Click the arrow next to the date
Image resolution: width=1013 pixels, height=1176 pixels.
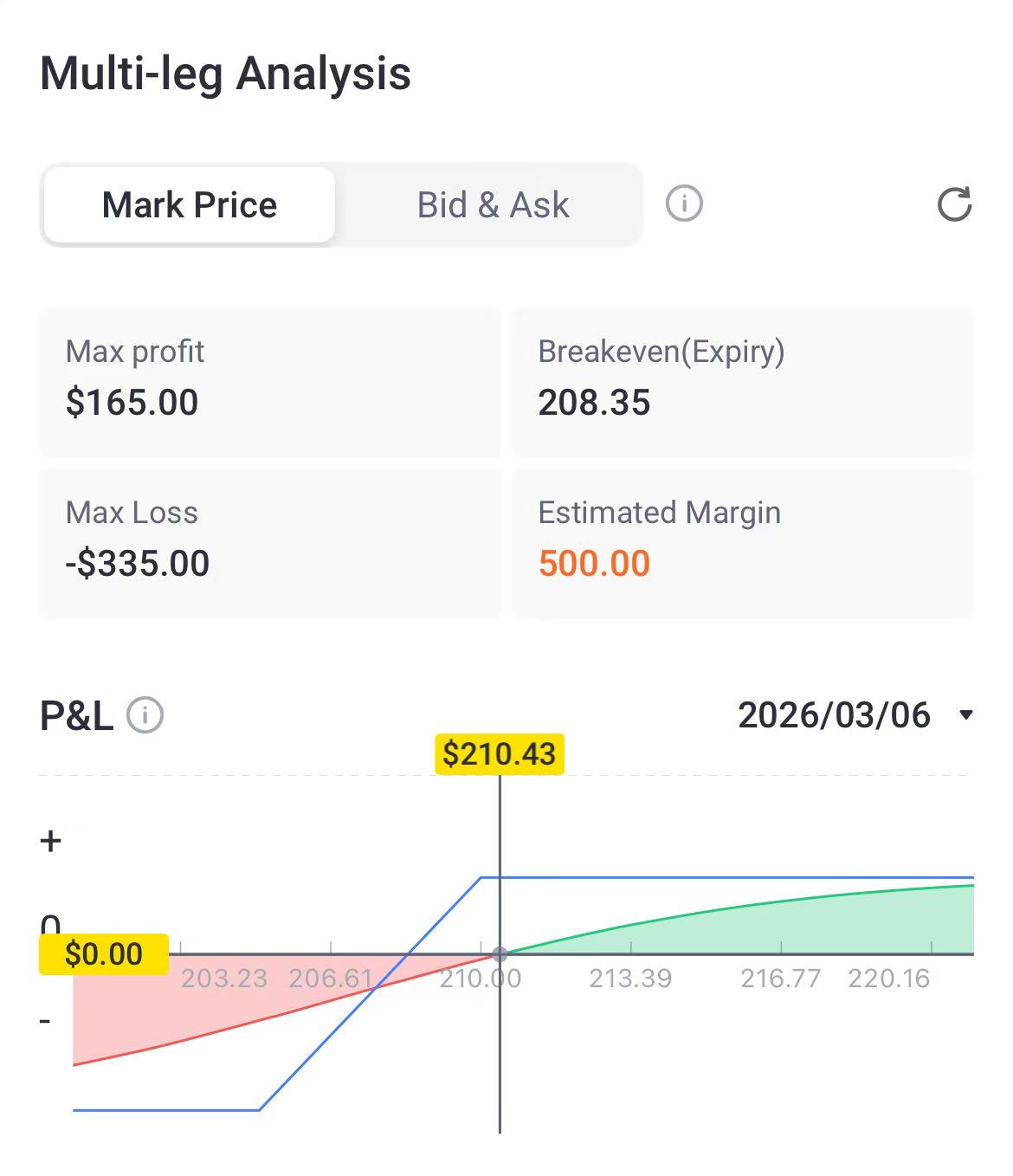point(966,715)
